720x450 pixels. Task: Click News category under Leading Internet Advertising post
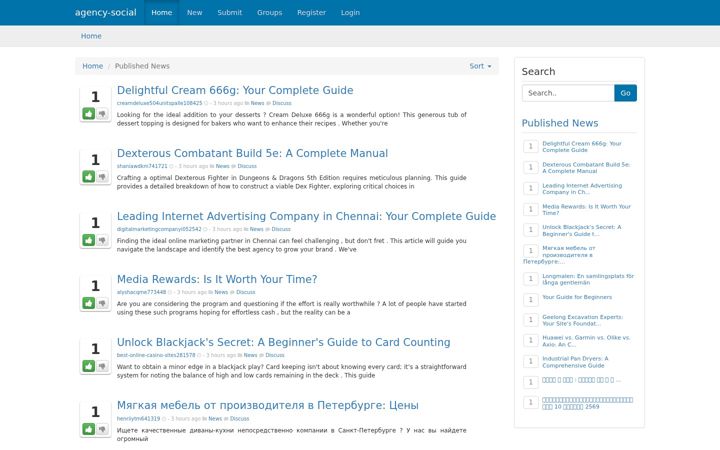(x=257, y=229)
